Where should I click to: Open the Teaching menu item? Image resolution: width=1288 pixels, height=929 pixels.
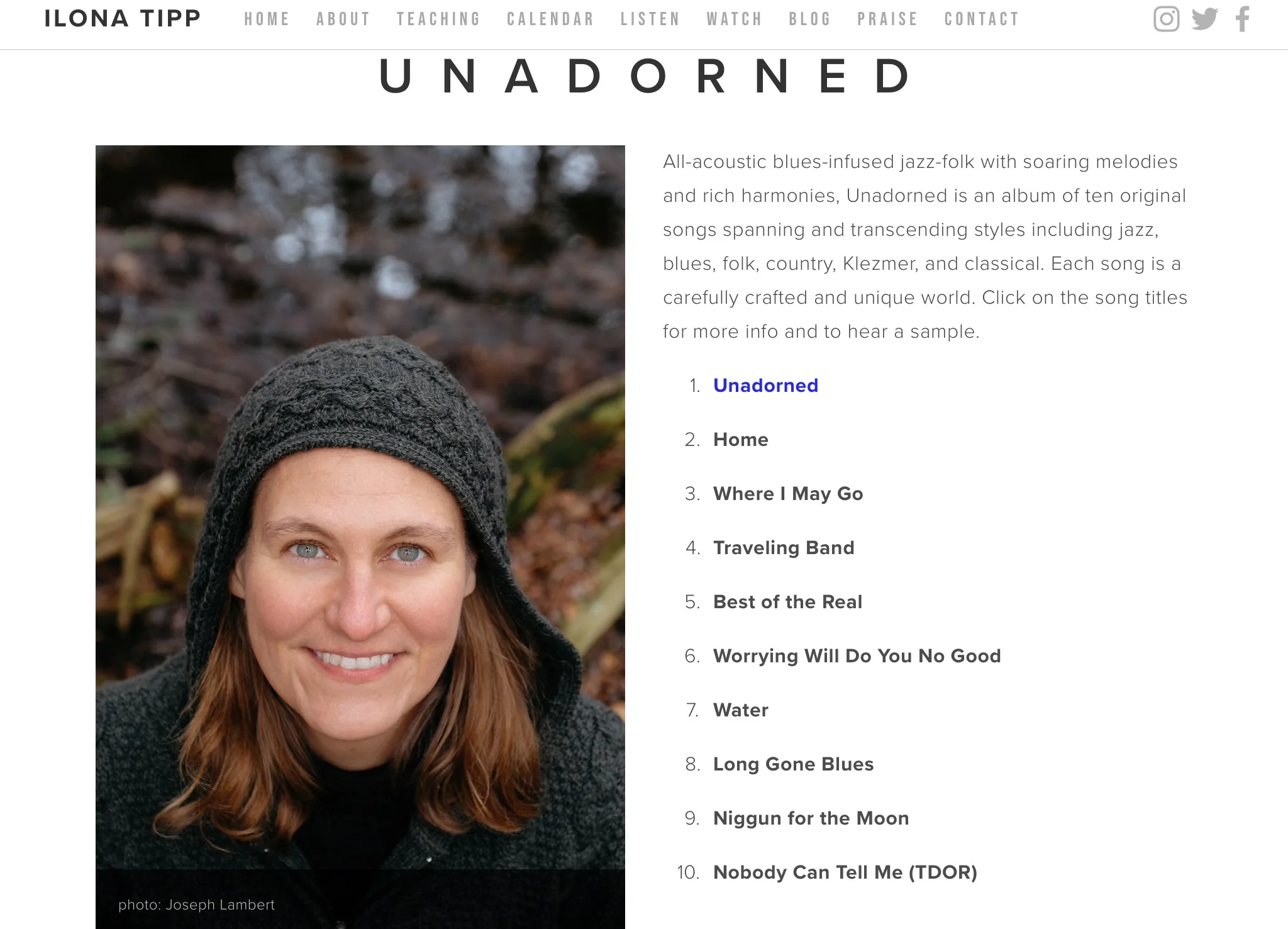tap(439, 19)
